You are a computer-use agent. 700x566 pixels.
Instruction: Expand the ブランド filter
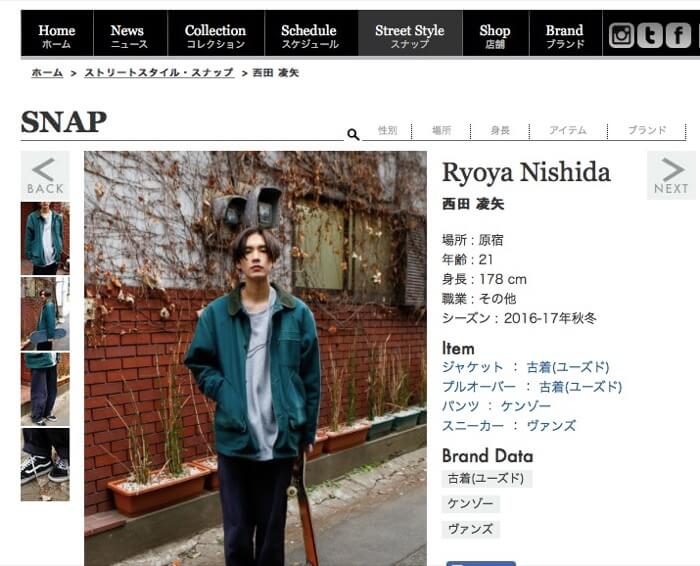(x=647, y=130)
